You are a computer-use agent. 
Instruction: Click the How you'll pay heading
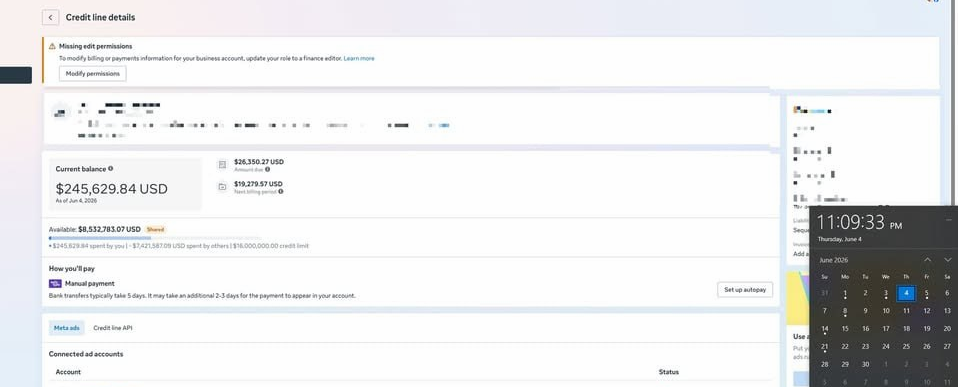pos(71,268)
